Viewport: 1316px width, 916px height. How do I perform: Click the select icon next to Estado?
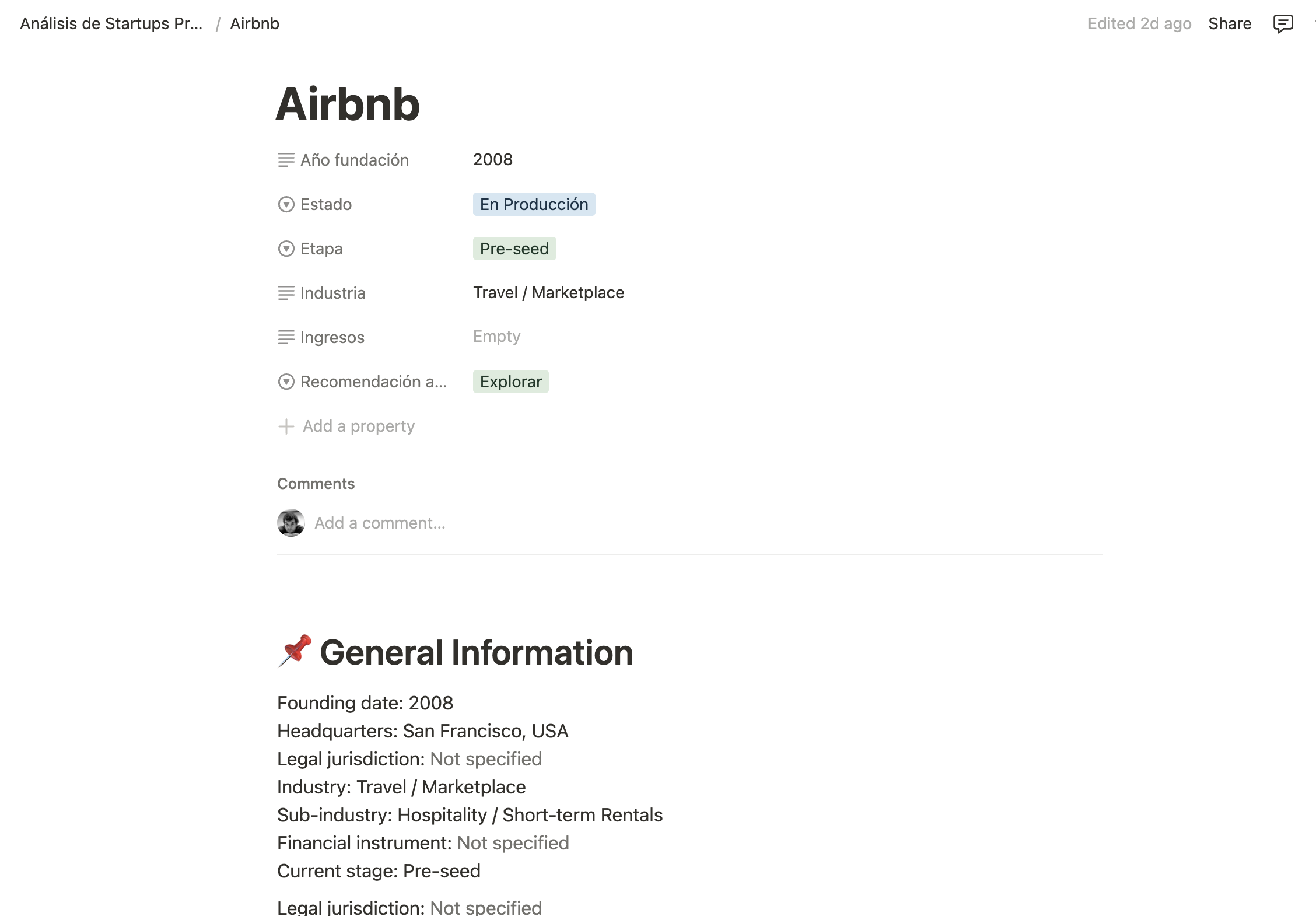click(286, 204)
